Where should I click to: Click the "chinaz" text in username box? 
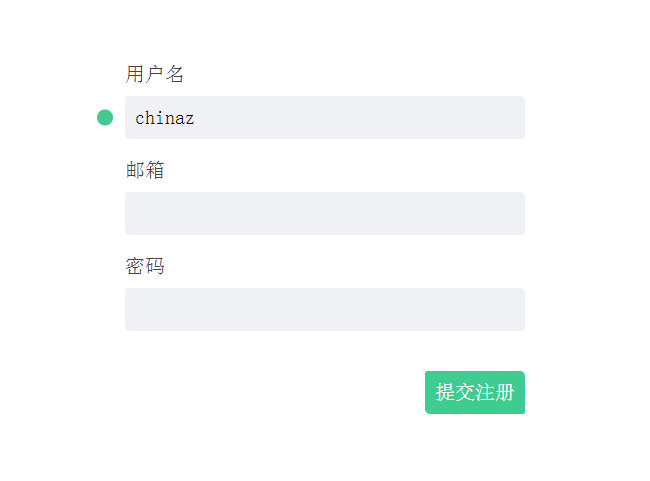click(165, 118)
